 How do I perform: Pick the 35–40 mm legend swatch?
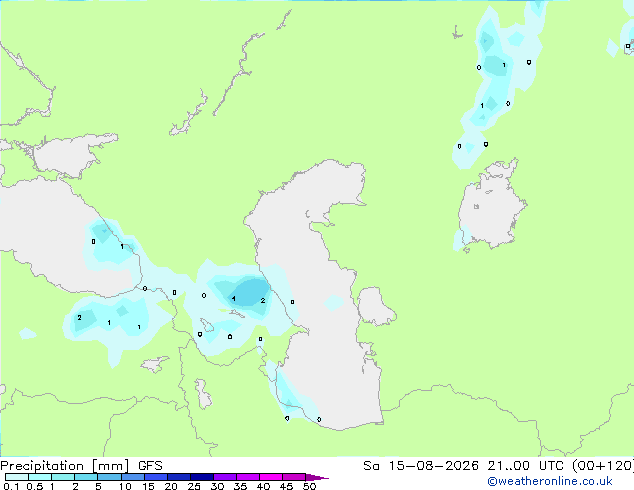[247, 477]
